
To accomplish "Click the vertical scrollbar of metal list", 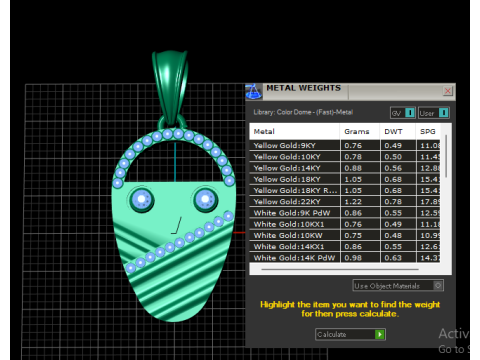I will click(x=446, y=156).
